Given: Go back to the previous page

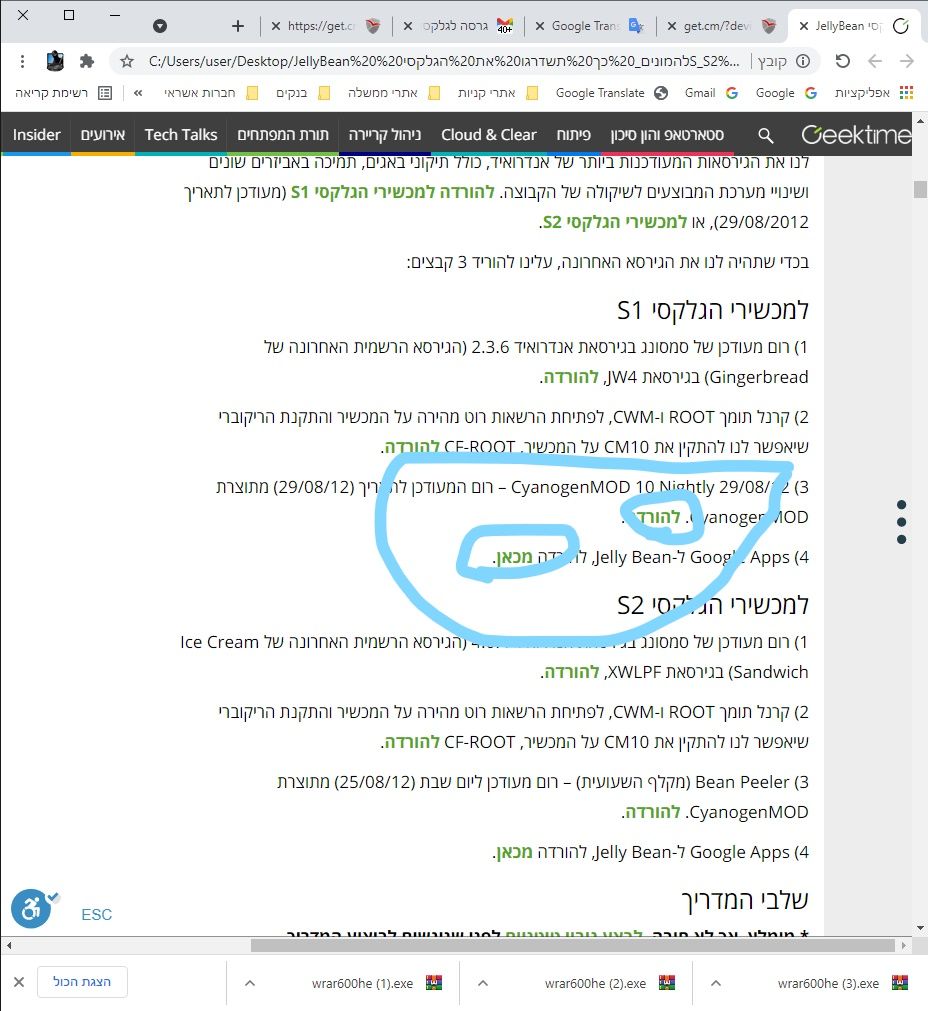Looking at the screenshot, I should [875, 61].
